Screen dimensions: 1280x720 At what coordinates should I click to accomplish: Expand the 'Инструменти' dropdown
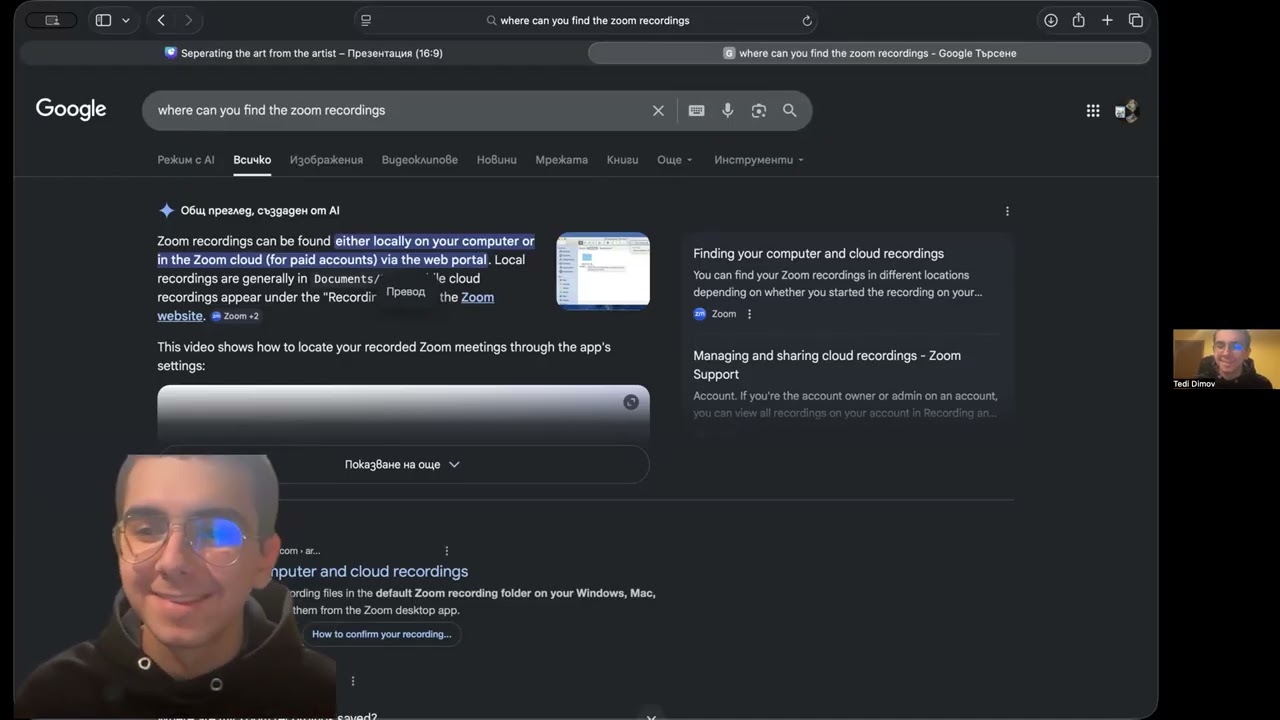tap(759, 160)
